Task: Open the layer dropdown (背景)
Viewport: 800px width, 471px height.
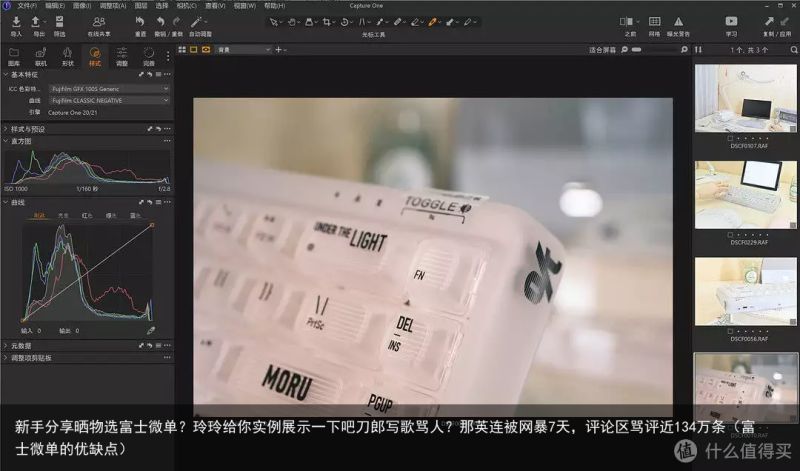Action: tap(243, 50)
